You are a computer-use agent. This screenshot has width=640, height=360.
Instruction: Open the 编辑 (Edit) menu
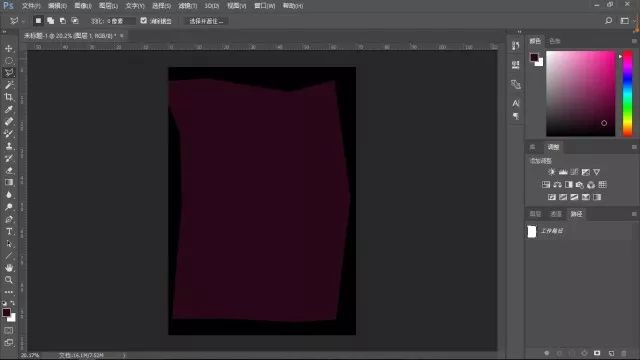tap(57, 6)
